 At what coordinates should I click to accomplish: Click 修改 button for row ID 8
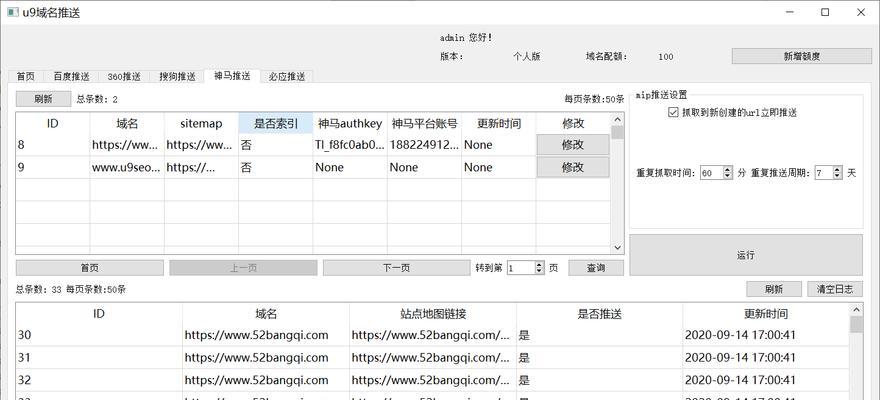tap(572, 145)
